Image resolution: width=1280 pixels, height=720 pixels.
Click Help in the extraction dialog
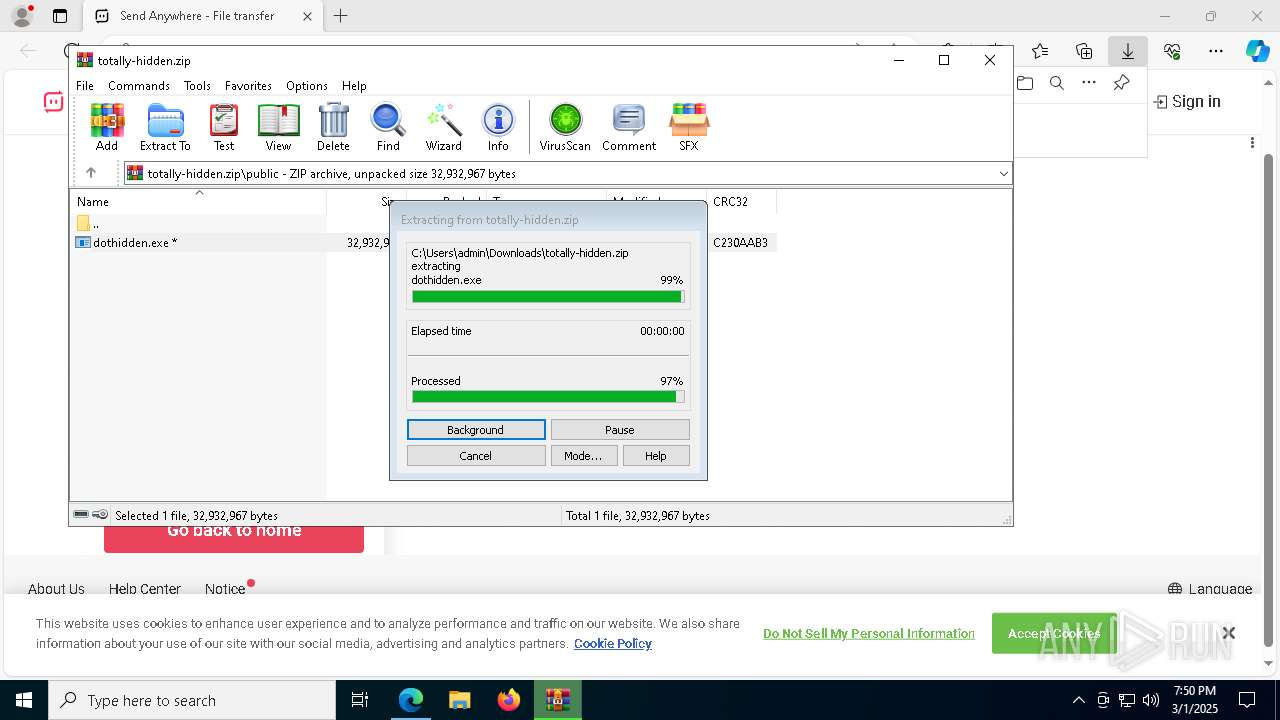click(x=656, y=456)
